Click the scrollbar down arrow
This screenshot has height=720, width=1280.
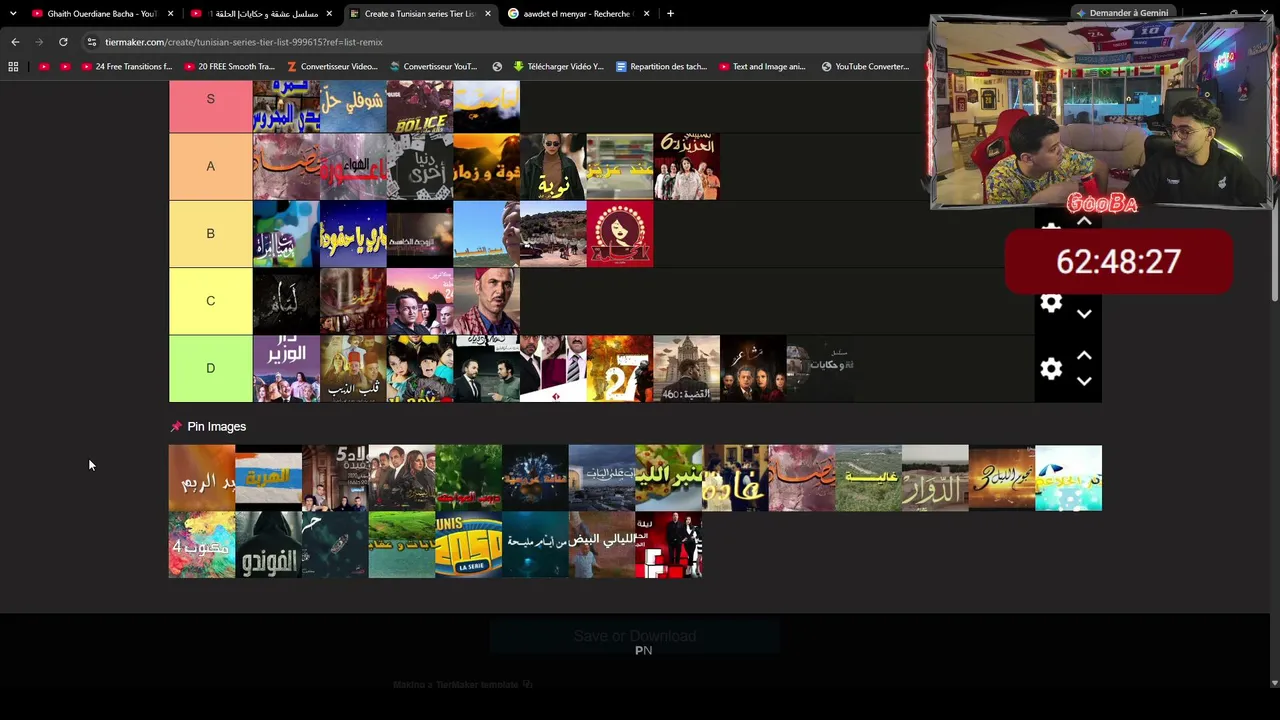[x=1274, y=683]
